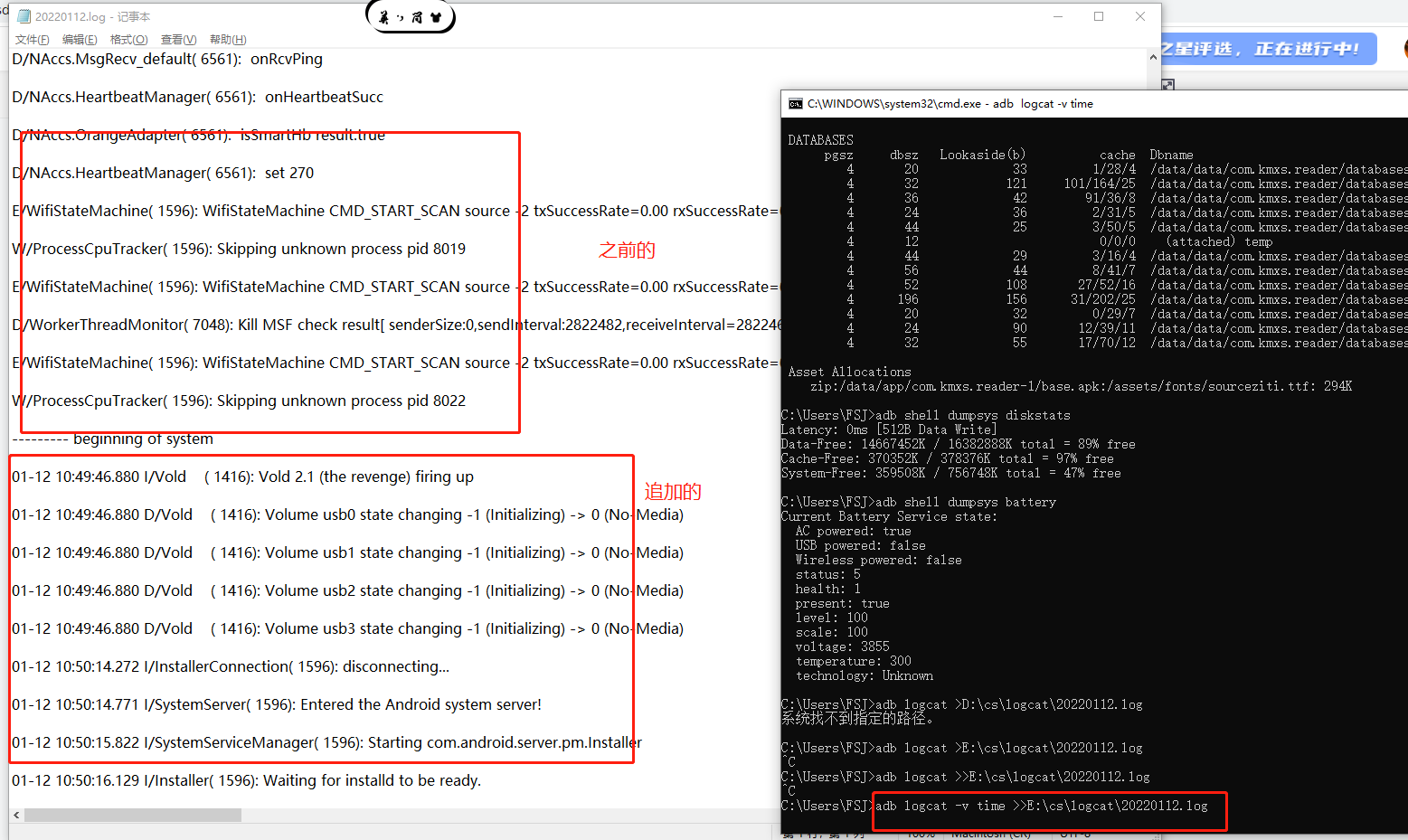Click 'Latency: 0ms [512B Data Write]' line
This screenshot has height=840, width=1408.
point(889,429)
